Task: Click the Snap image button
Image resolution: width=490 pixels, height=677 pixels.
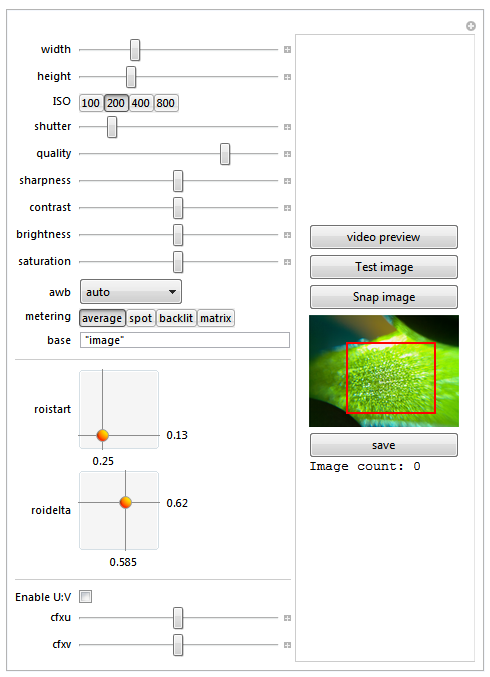Action: (384, 297)
